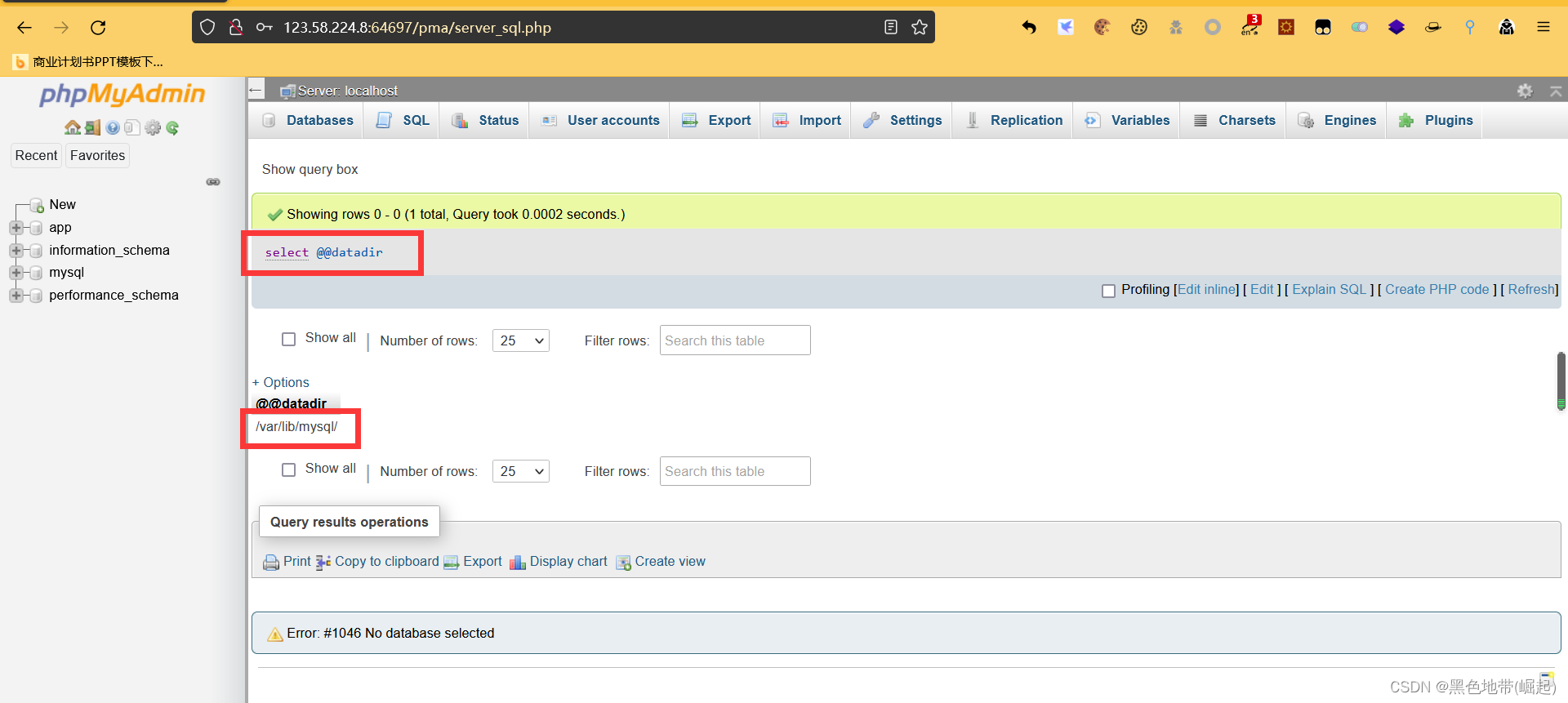This screenshot has height=703, width=1568.
Task: Click the page vertical scrollbar thumb
Action: pyautogui.click(x=1561, y=380)
